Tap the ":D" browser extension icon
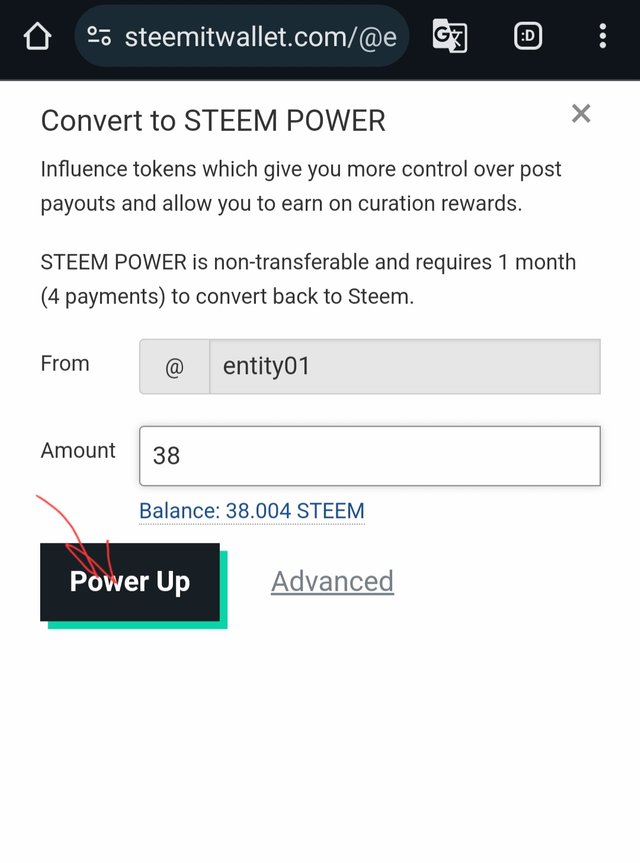 pos(527,36)
